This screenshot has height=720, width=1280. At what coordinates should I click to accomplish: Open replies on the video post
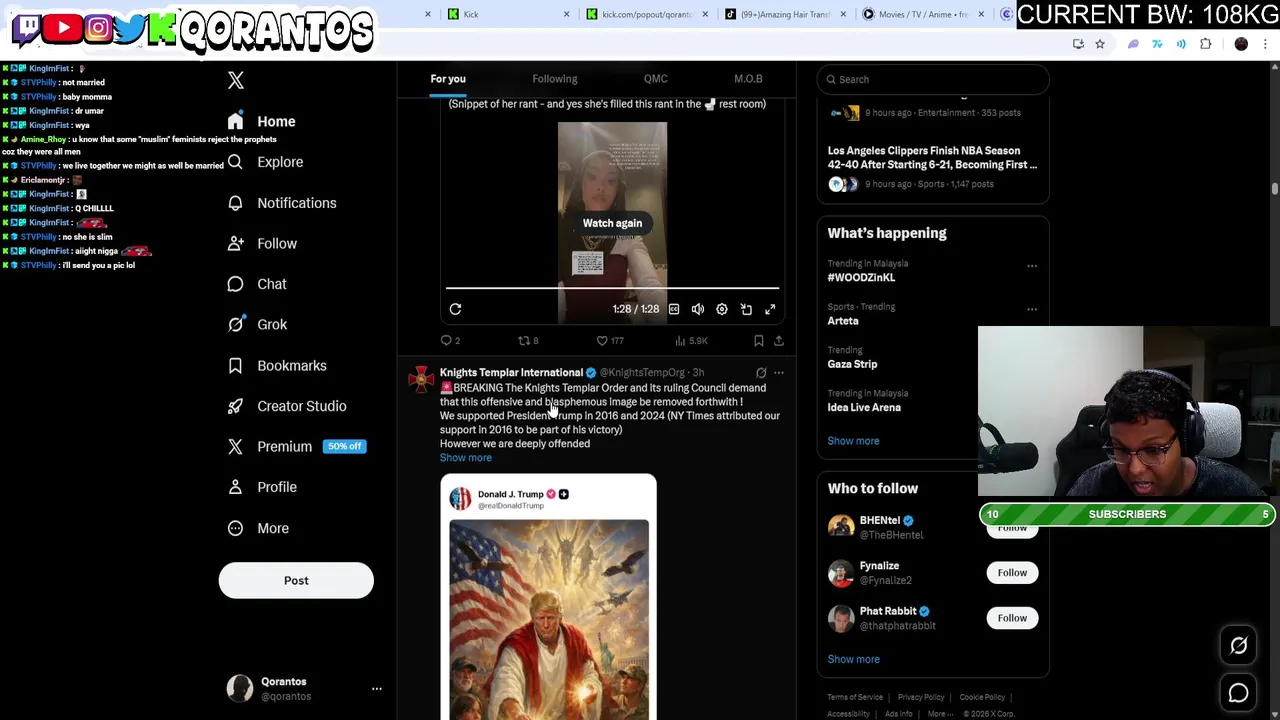point(450,341)
